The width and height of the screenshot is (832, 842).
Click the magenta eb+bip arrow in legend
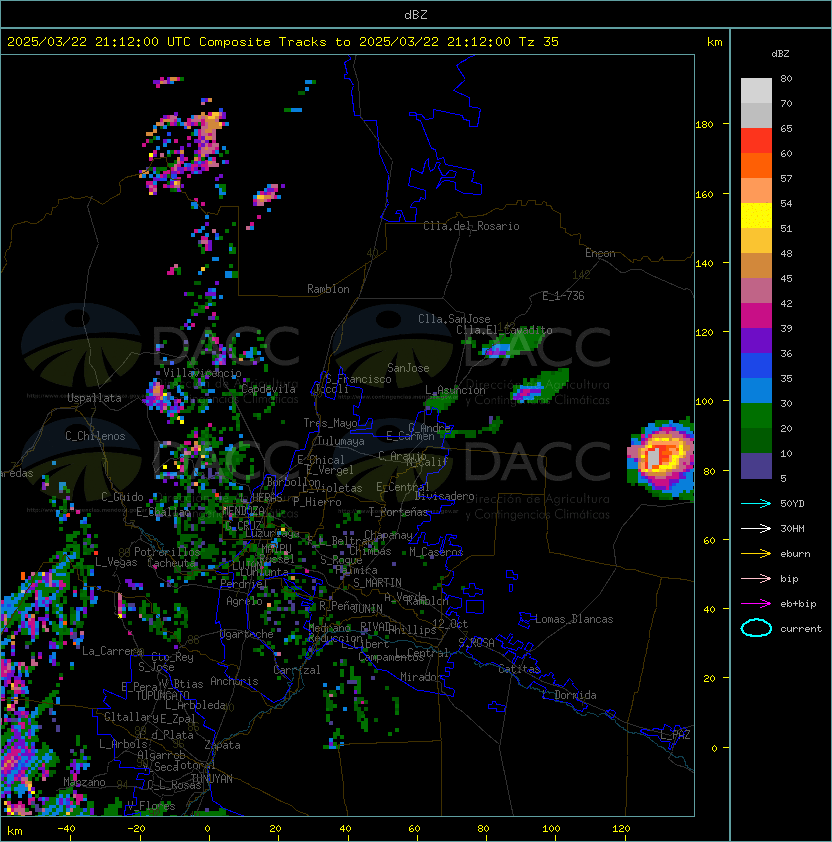coord(756,604)
